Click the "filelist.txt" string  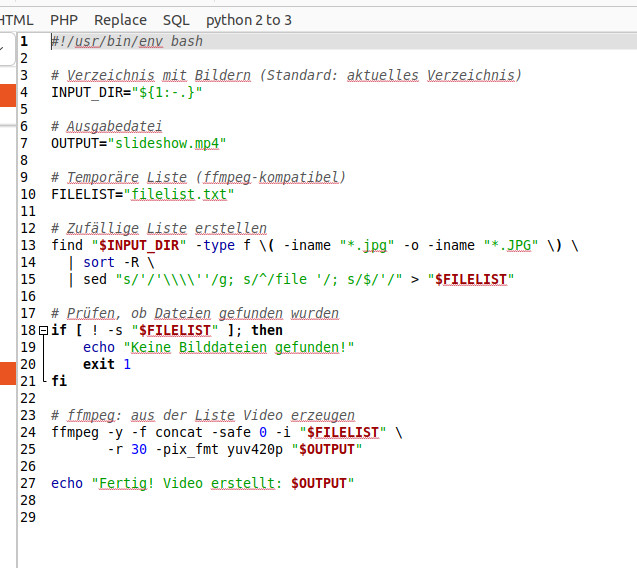pyautogui.click(x=179, y=194)
